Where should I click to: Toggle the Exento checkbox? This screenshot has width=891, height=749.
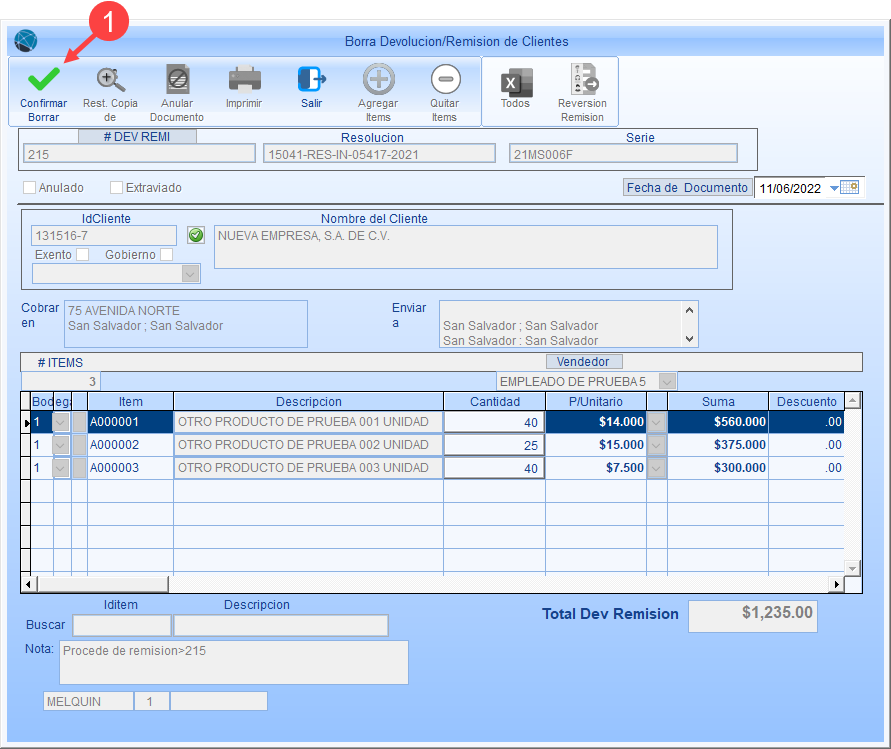coord(83,255)
